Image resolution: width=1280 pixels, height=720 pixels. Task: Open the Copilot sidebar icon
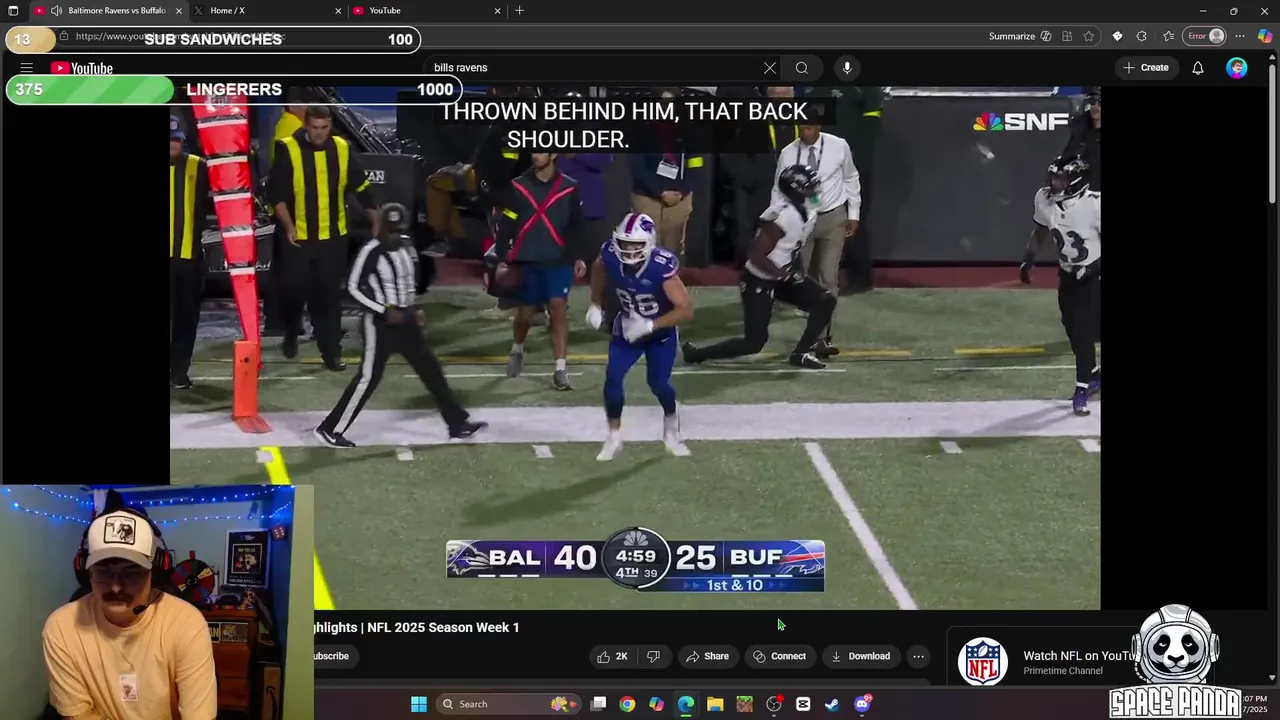tap(1265, 36)
